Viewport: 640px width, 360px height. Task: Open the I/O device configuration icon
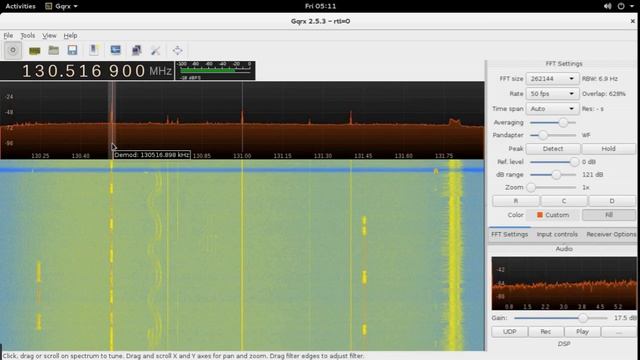pyautogui.click(x=35, y=51)
